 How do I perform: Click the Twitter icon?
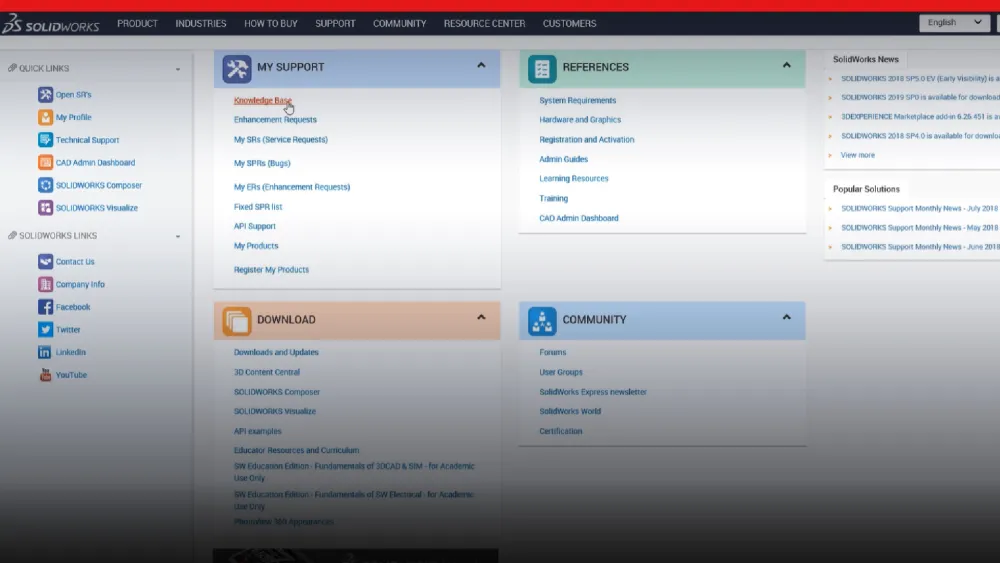pyautogui.click(x=45, y=330)
